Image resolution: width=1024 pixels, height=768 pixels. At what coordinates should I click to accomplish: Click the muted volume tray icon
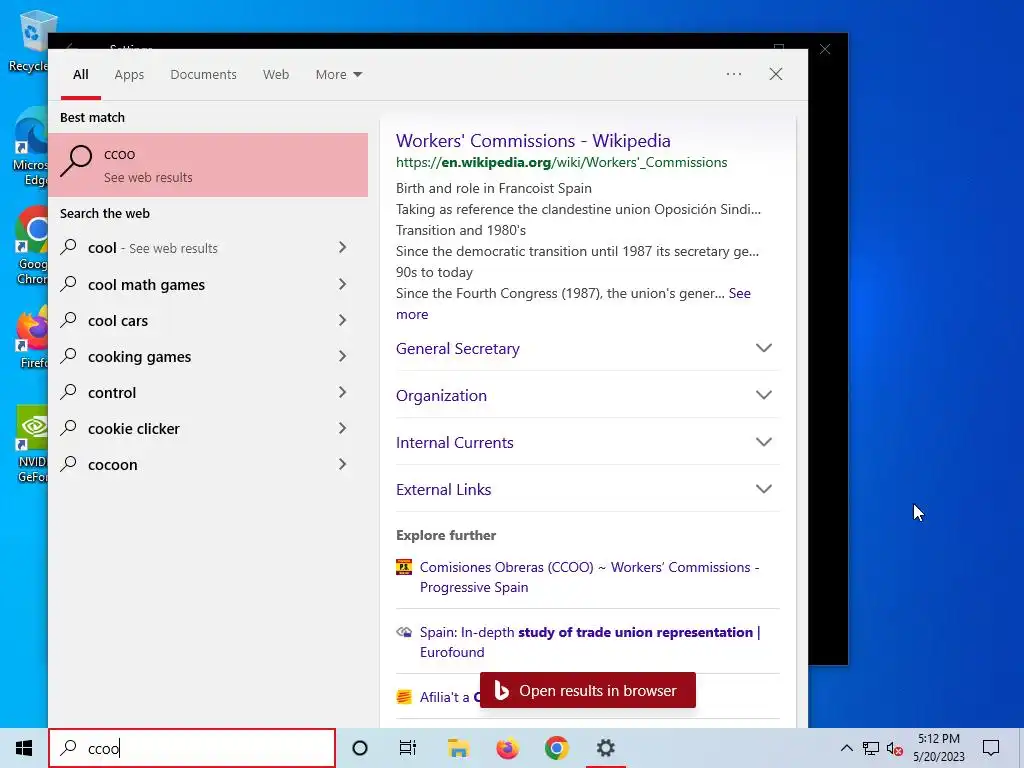tap(895, 748)
